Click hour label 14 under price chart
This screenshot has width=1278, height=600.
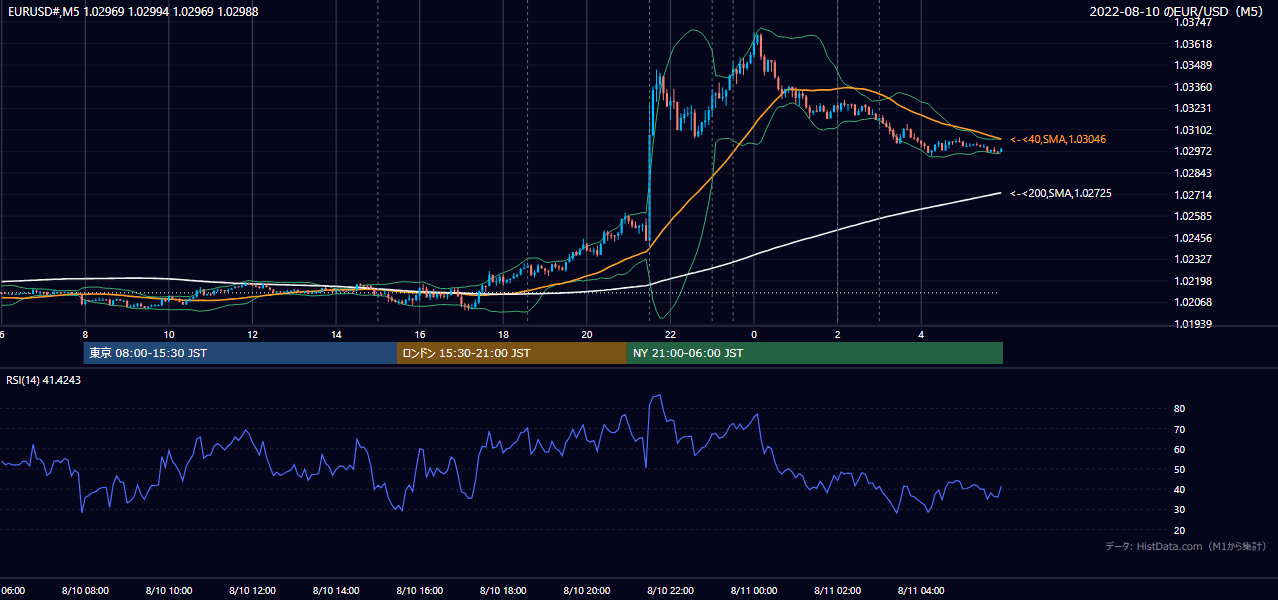(336, 335)
